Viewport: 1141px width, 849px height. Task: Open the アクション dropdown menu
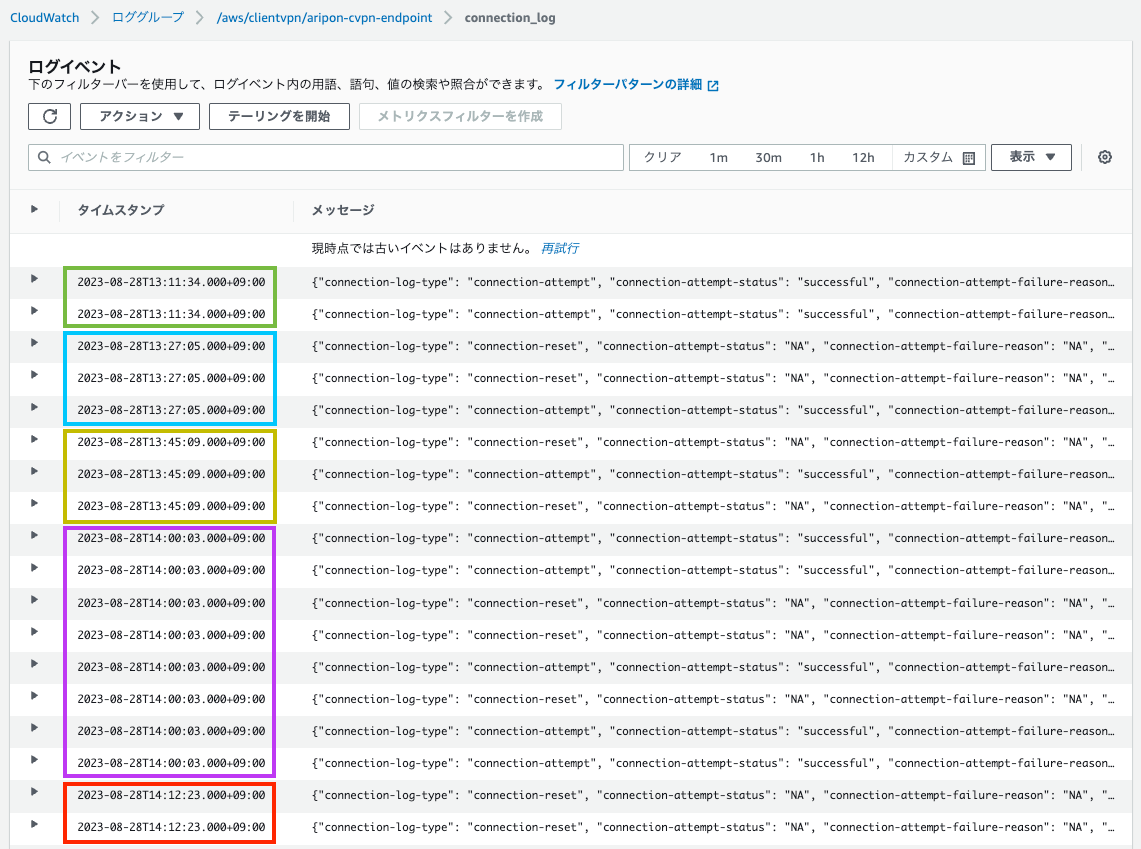(x=139, y=116)
